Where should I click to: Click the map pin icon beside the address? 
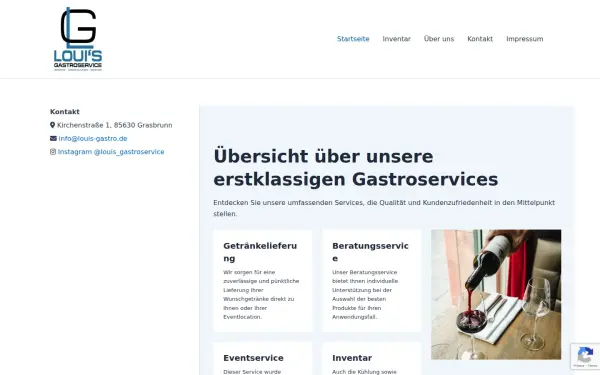[x=52, y=125]
